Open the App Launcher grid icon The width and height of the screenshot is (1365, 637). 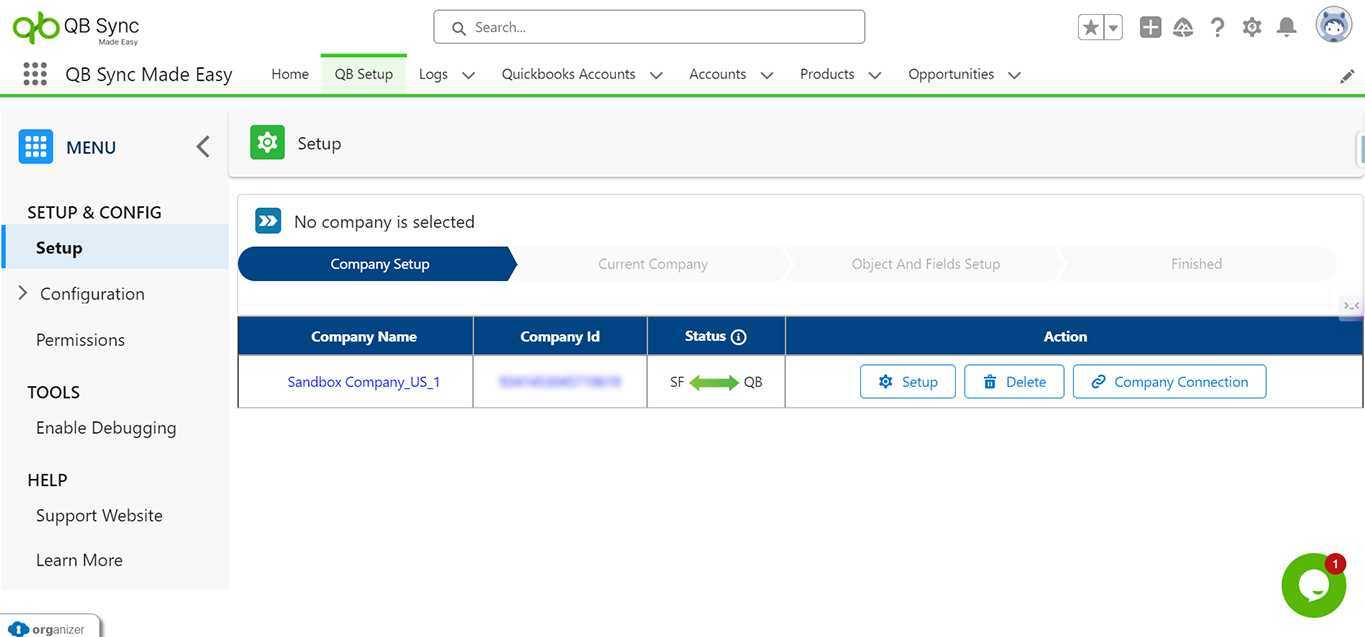pos(35,74)
